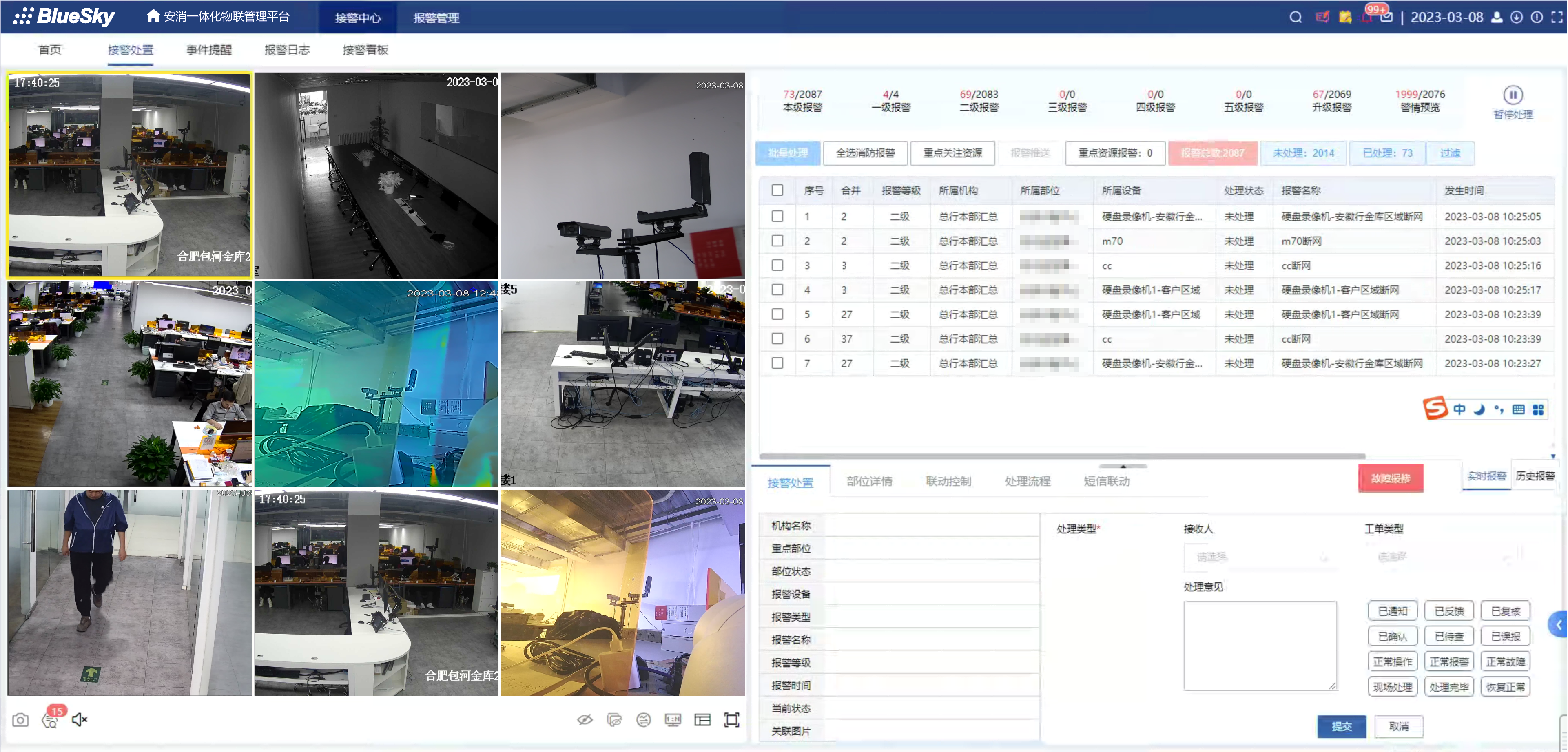The image size is (1568, 752).
Task: Click into the 处理意见 text area
Action: click(x=1260, y=646)
